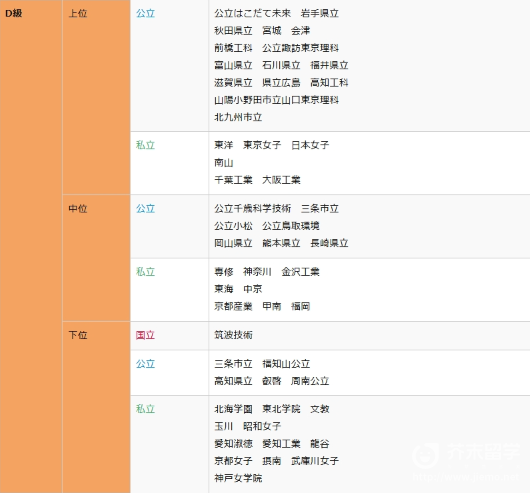Select 富山県立 entry
530x493 pixels.
[x=233, y=65]
